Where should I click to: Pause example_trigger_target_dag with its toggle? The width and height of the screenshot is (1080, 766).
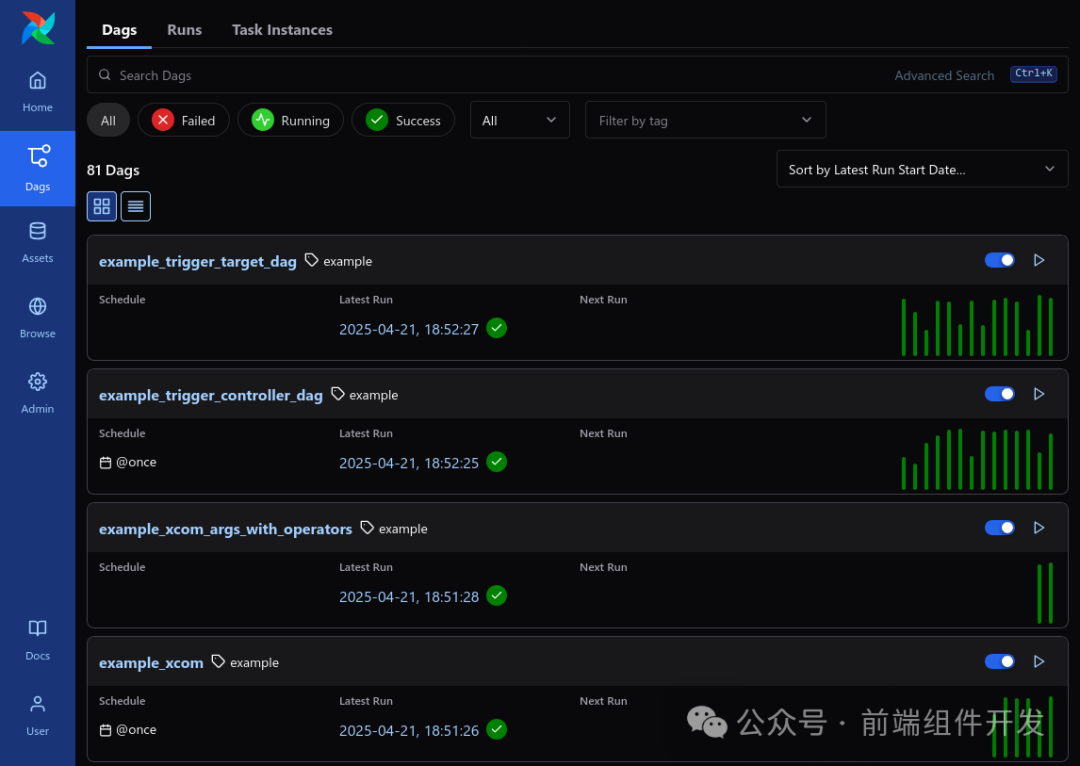pos(999,260)
